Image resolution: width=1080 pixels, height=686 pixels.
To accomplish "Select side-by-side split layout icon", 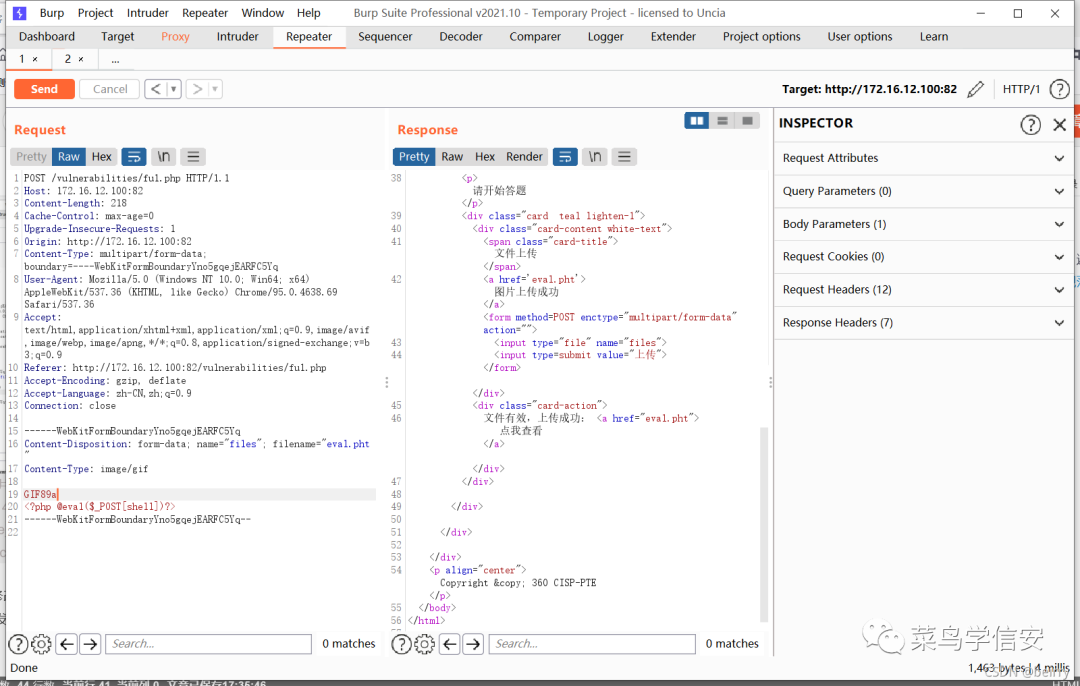I will pyautogui.click(x=697, y=121).
